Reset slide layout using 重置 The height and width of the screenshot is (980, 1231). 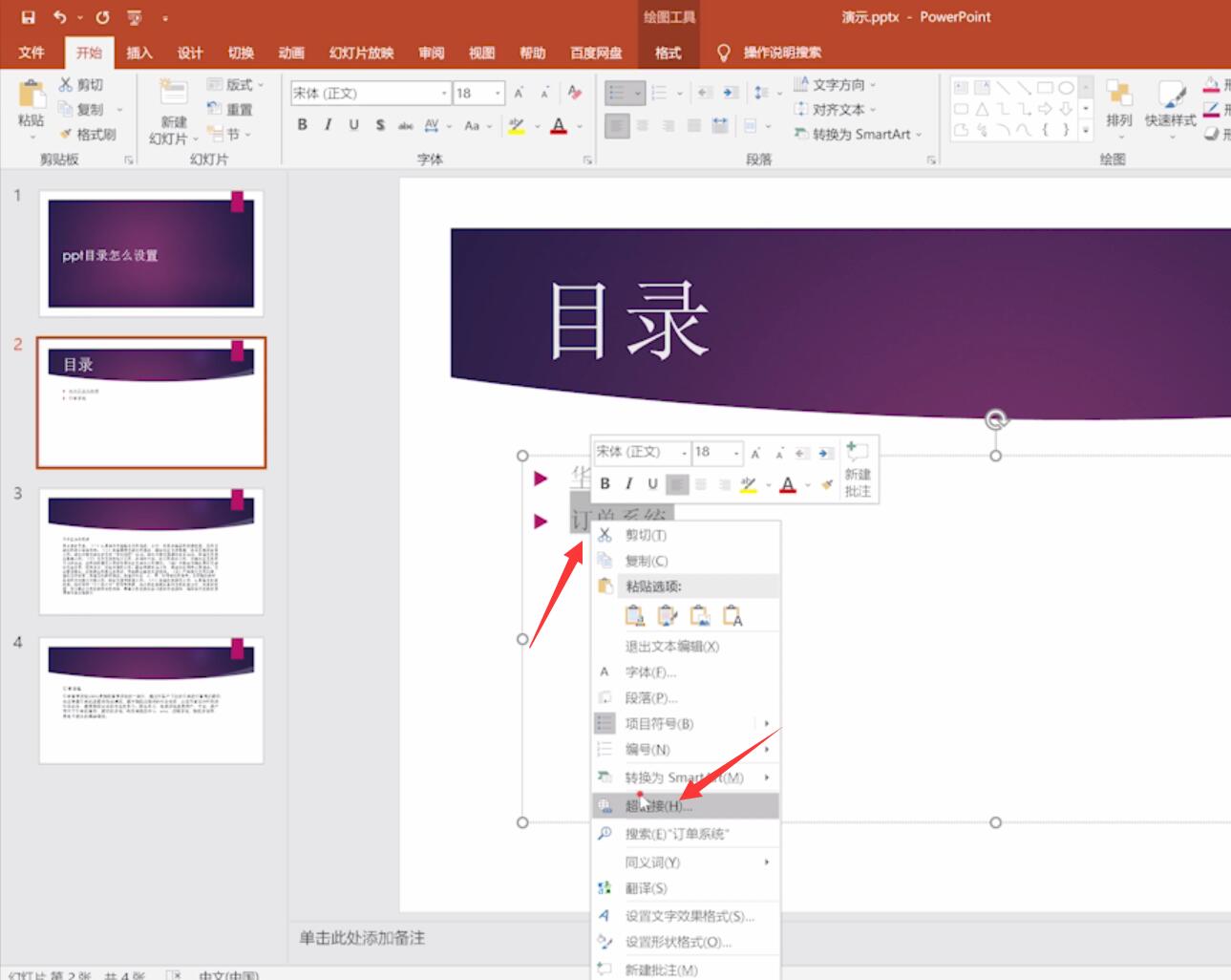[x=230, y=109]
